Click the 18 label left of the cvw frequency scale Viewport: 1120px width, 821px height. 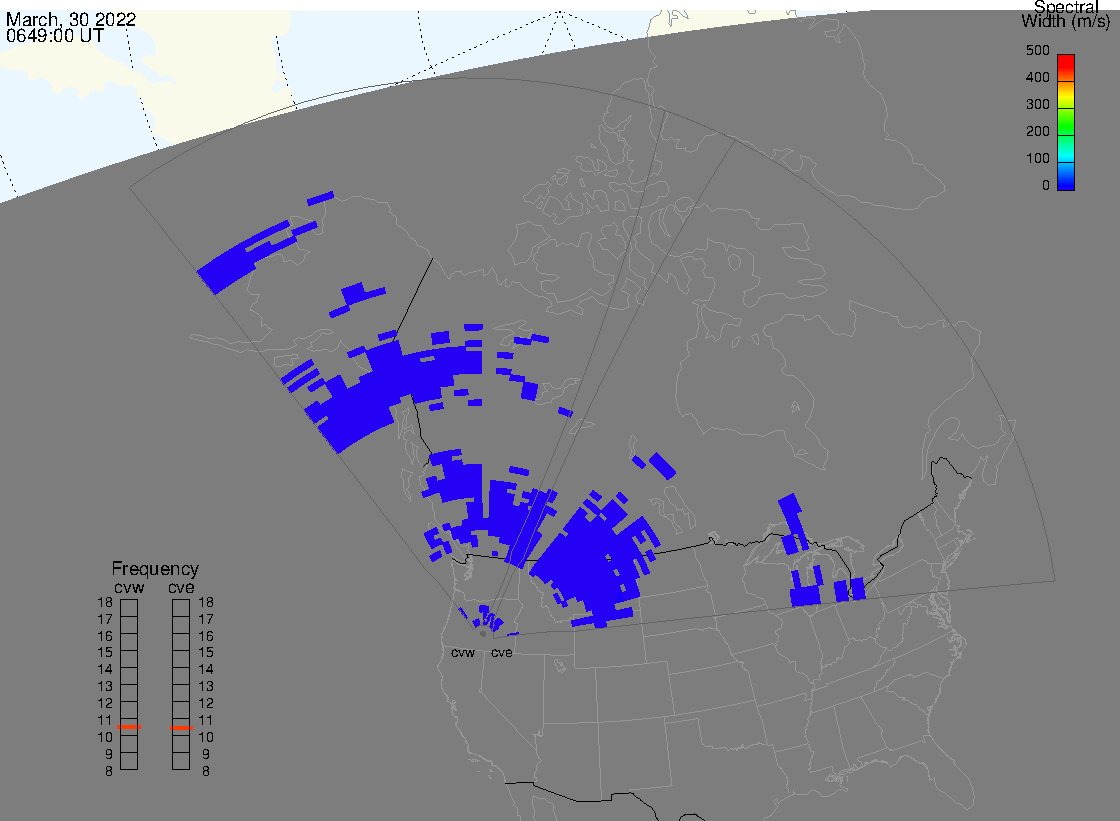point(105,602)
